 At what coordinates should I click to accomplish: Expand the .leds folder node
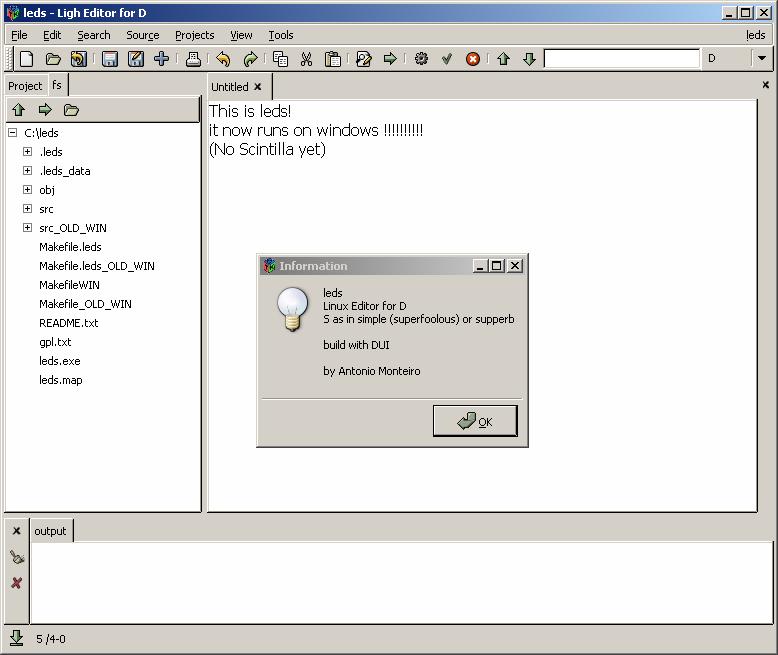(27, 152)
